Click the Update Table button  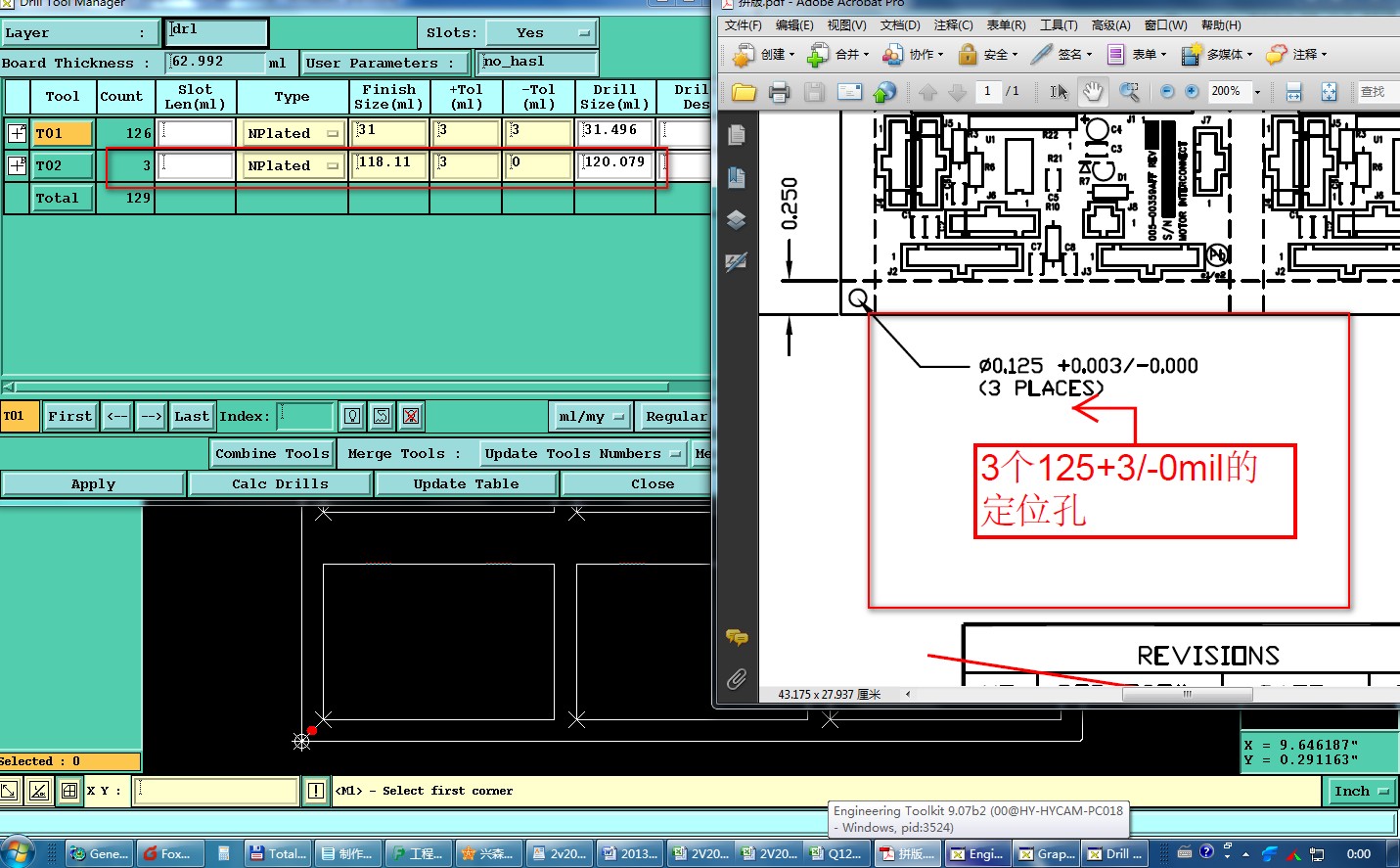(466, 483)
